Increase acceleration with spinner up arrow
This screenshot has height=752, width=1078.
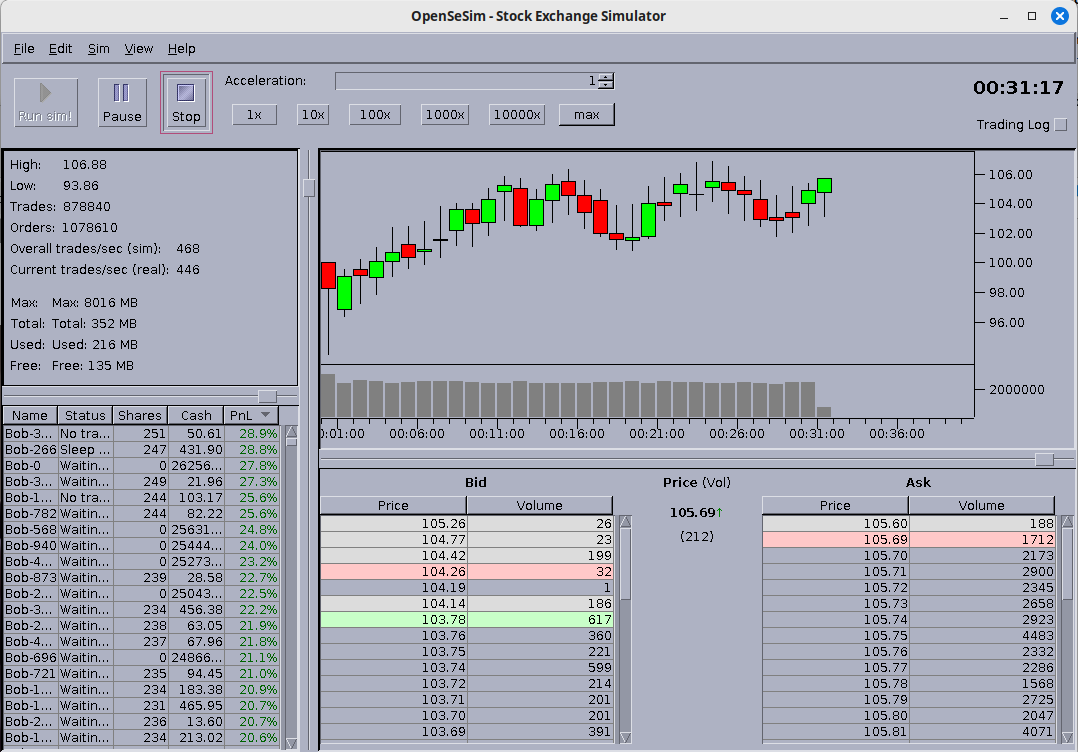click(x=606, y=77)
